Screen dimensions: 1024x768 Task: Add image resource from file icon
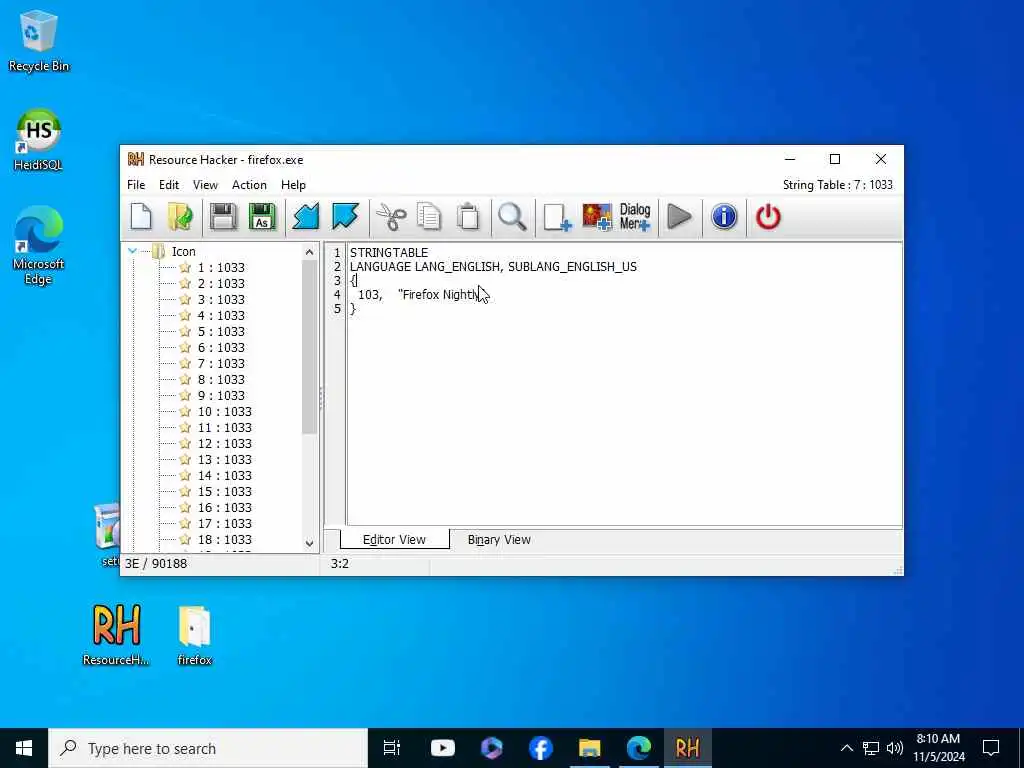click(x=597, y=217)
